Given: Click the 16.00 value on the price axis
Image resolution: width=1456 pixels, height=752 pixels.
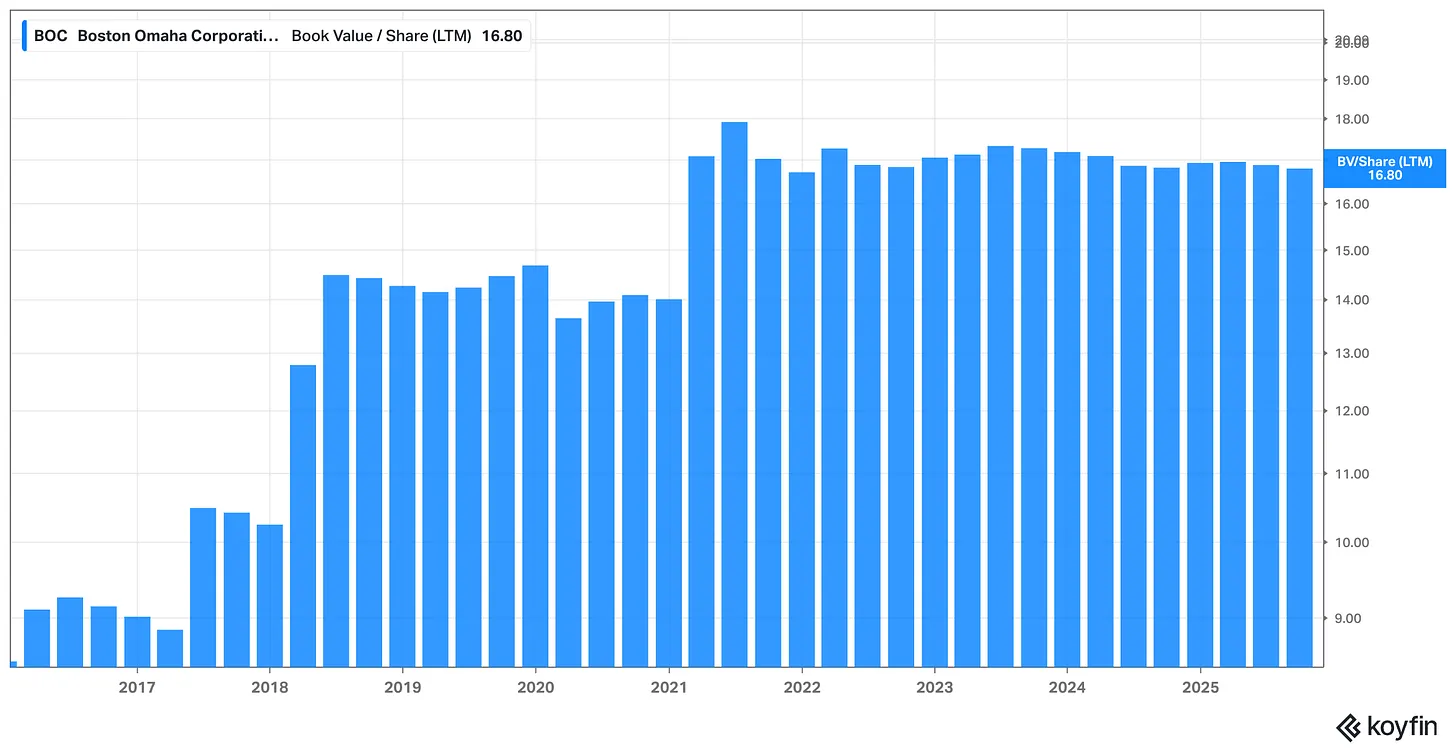Looking at the screenshot, I should 1353,204.
